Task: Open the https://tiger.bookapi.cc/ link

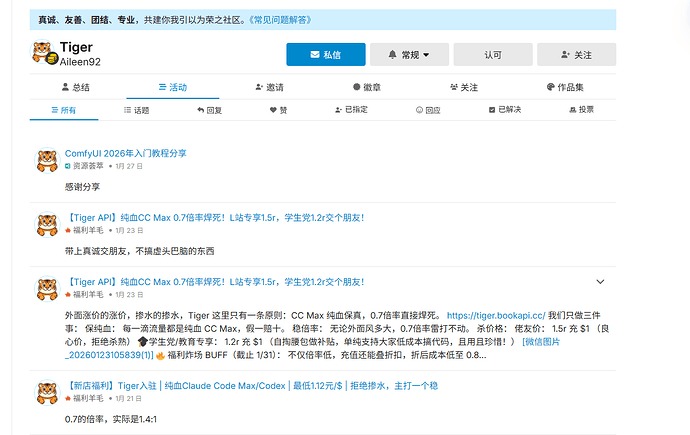Action: pos(496,315)
